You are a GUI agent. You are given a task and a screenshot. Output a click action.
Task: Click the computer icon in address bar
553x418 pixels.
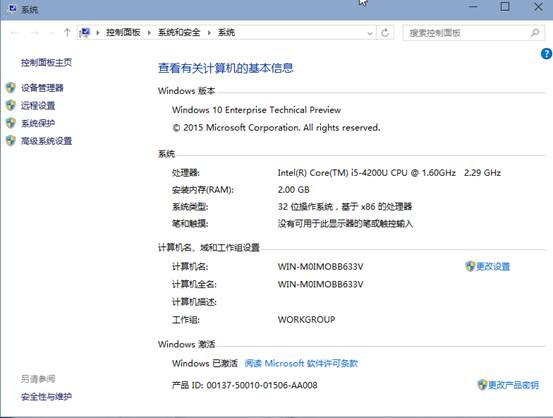[x=85, y=33]
